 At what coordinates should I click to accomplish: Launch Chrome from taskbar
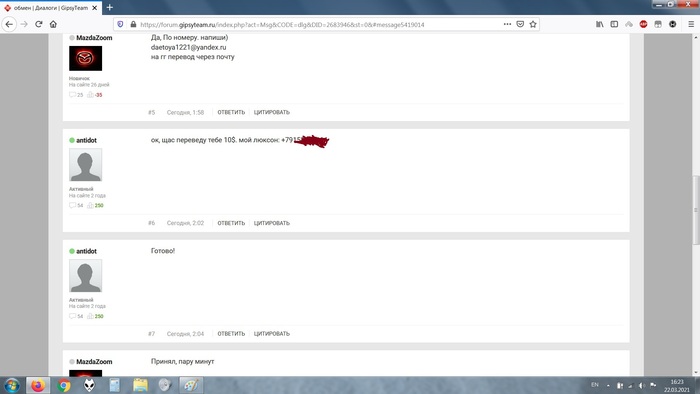click(64, 385)
